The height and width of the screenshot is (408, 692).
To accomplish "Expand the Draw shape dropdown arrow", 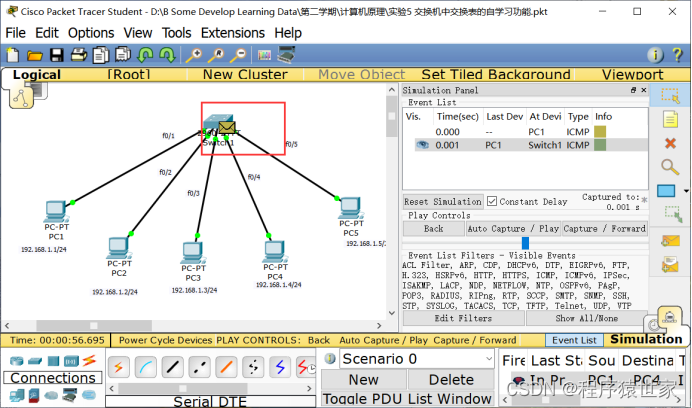I will [686, 191].
